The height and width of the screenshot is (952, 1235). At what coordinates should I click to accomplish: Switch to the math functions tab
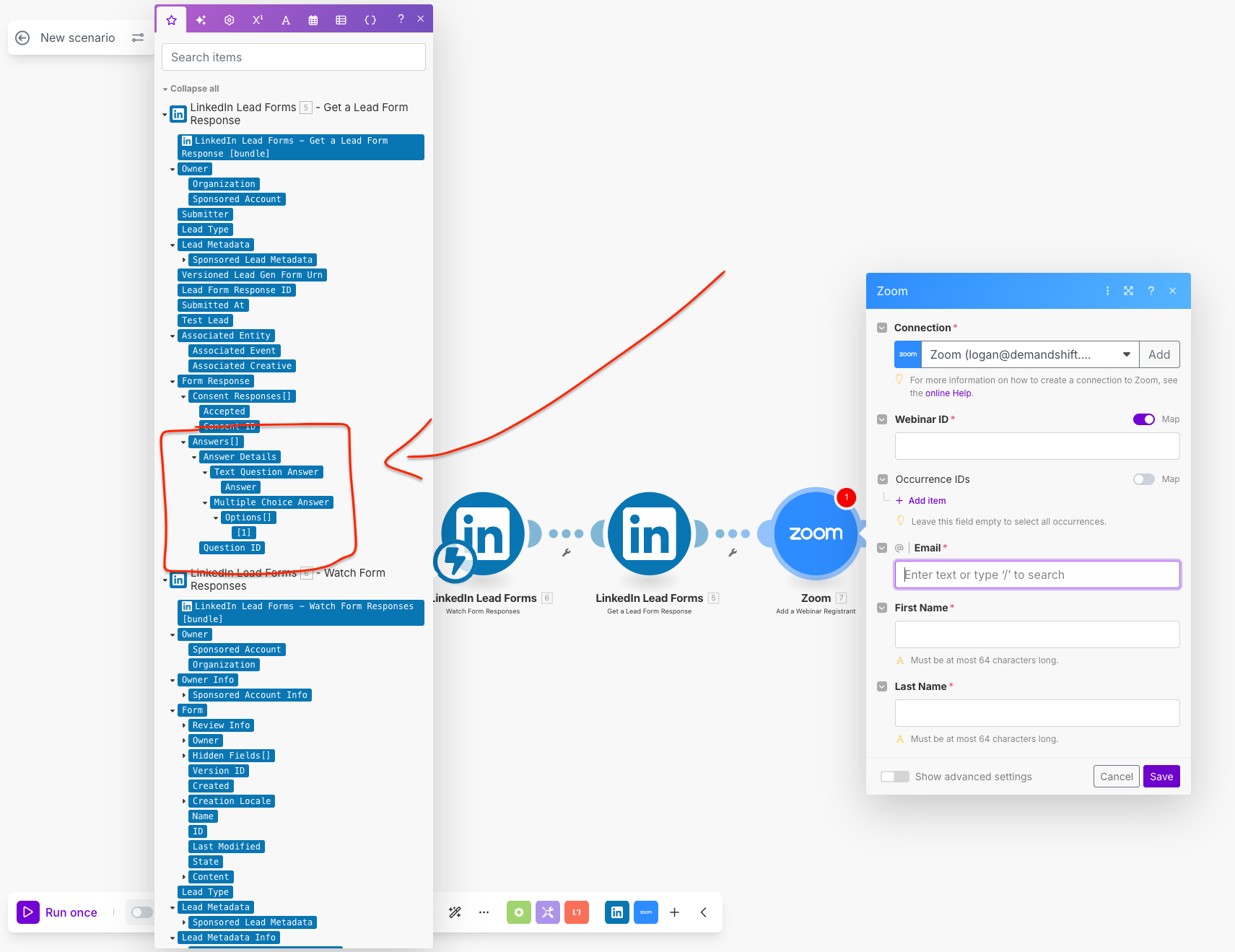click(x=258, y=20)
